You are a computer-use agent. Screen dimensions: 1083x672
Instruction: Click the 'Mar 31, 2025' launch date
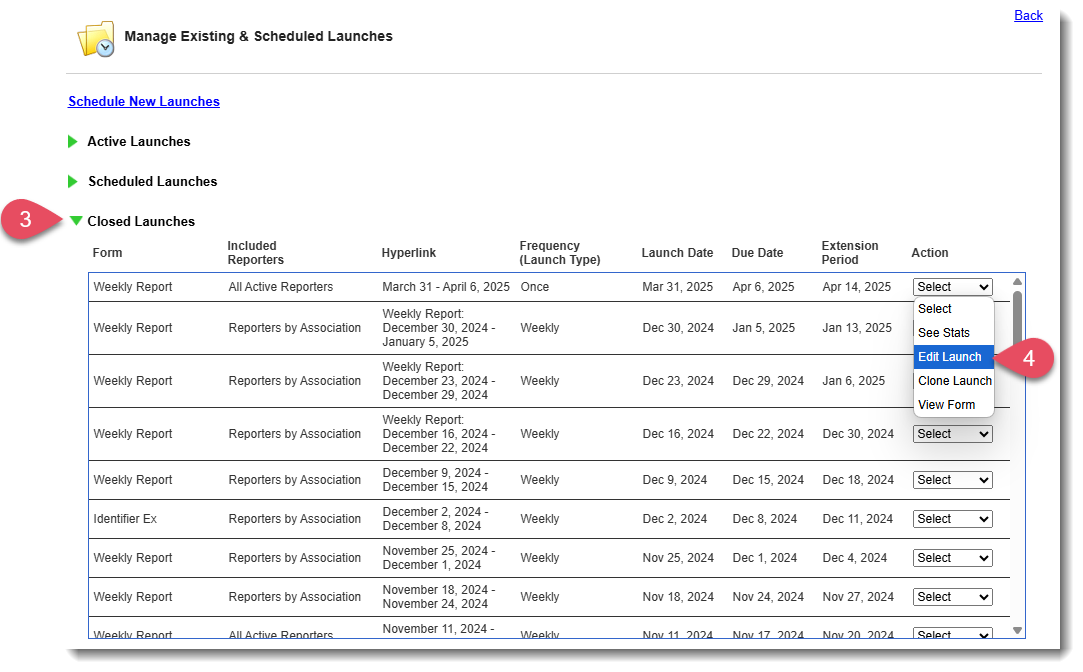pos(678,287)
